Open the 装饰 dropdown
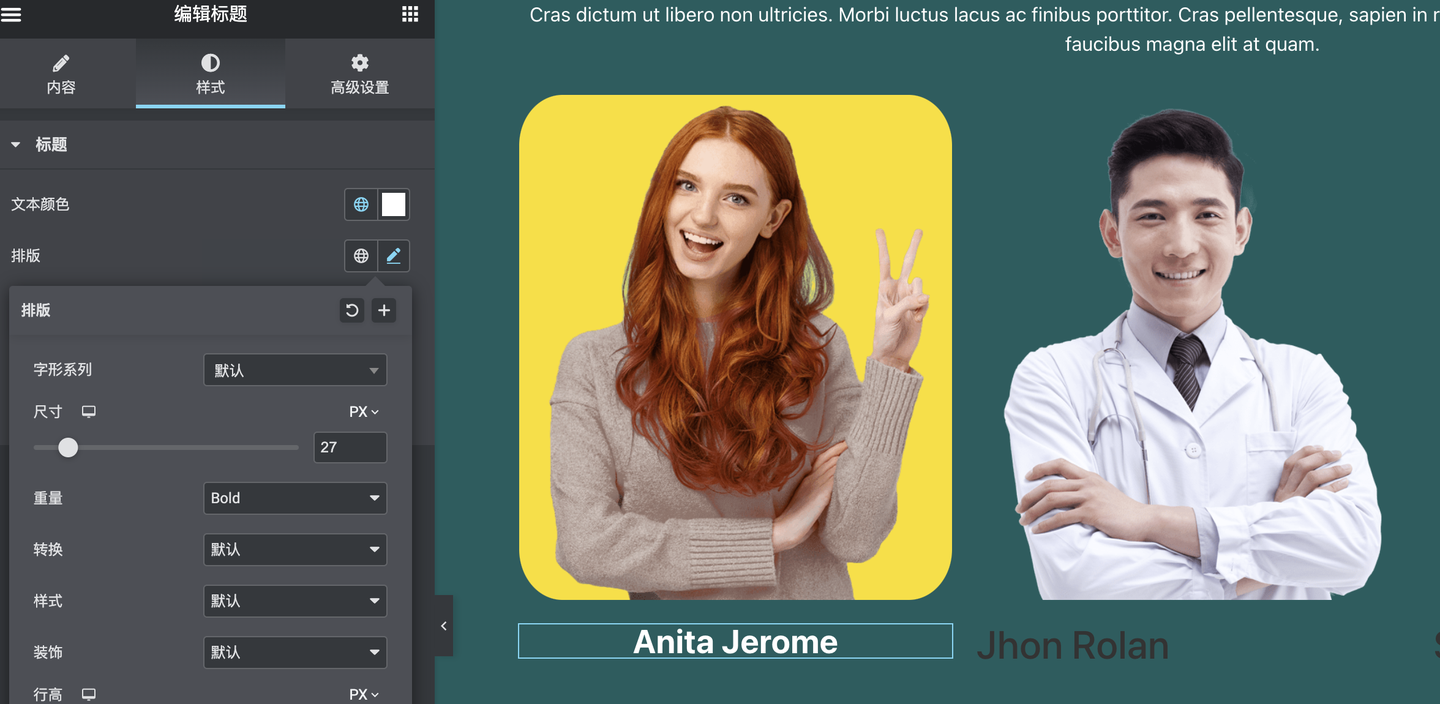 [295, 652]
